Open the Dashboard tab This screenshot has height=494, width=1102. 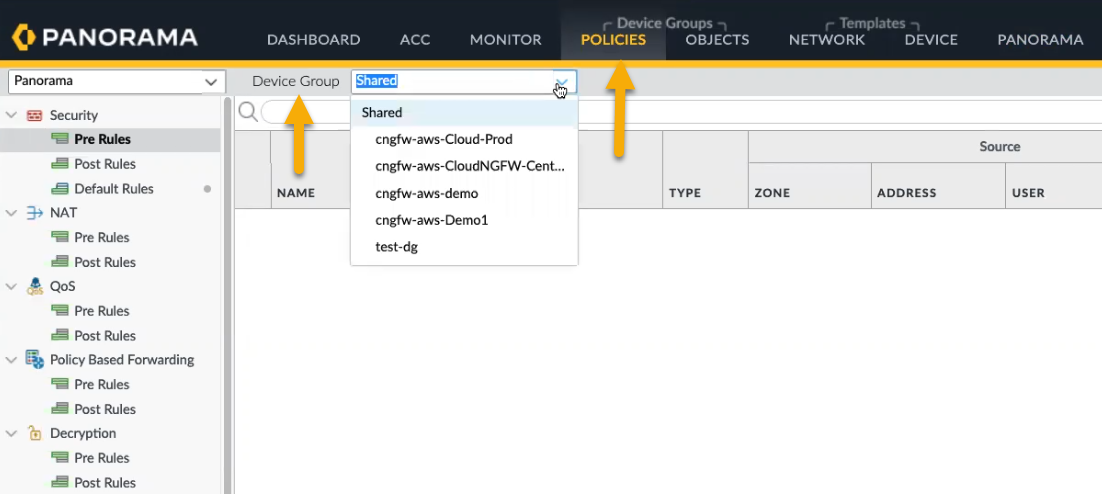[313, 40]
